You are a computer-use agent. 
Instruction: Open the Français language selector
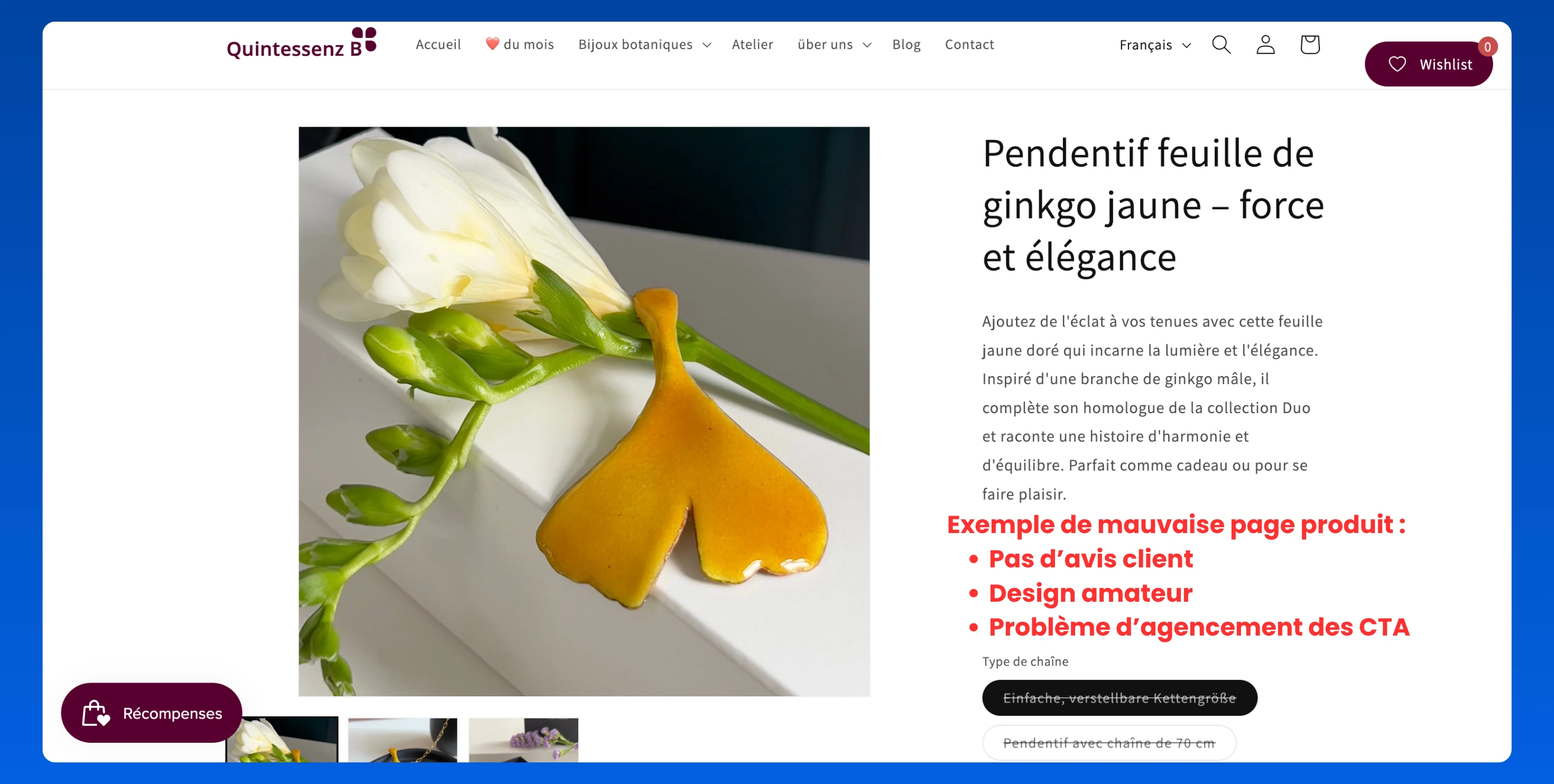click(x=1154, y=45)
